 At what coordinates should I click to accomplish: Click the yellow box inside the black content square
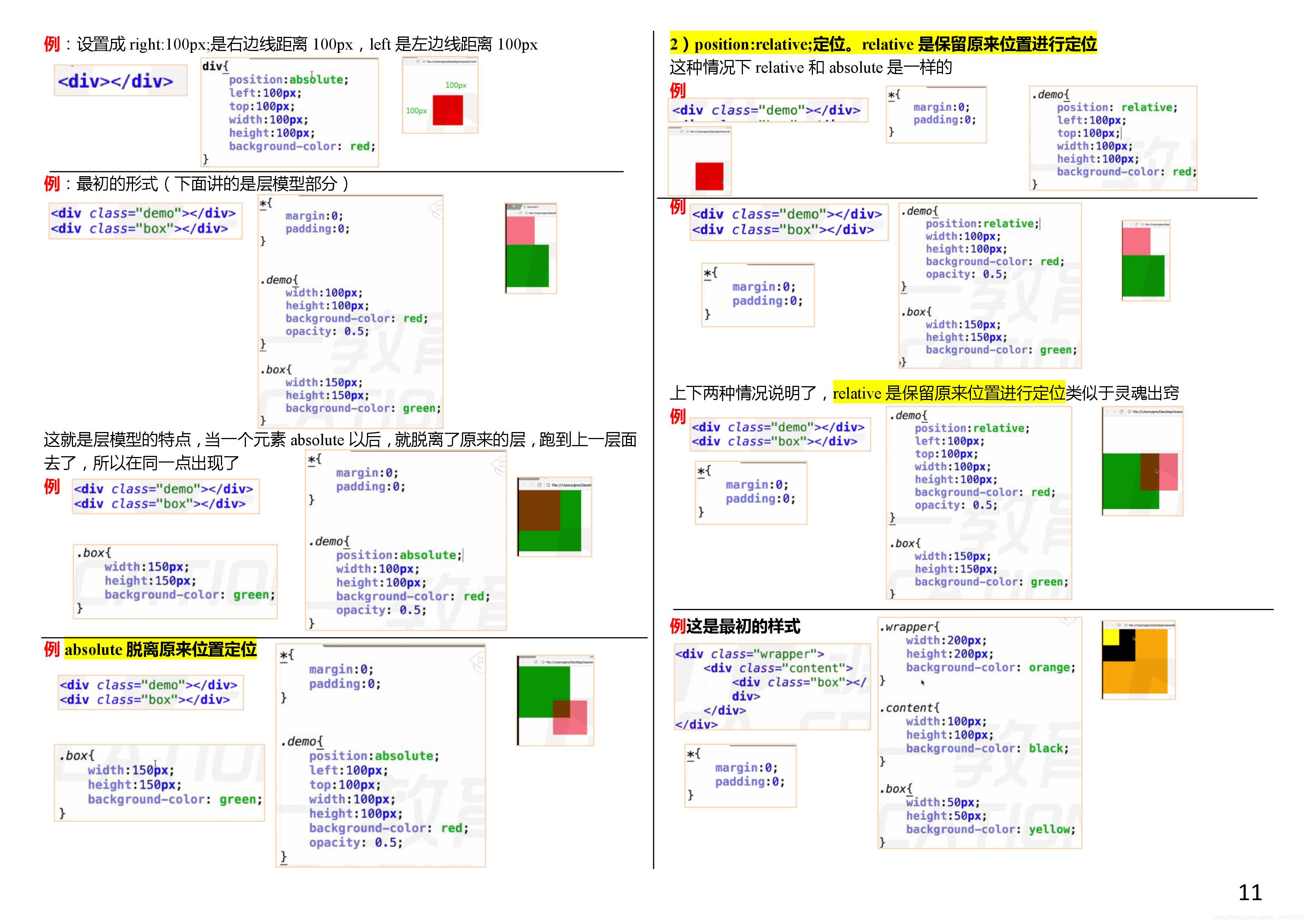1111,637
